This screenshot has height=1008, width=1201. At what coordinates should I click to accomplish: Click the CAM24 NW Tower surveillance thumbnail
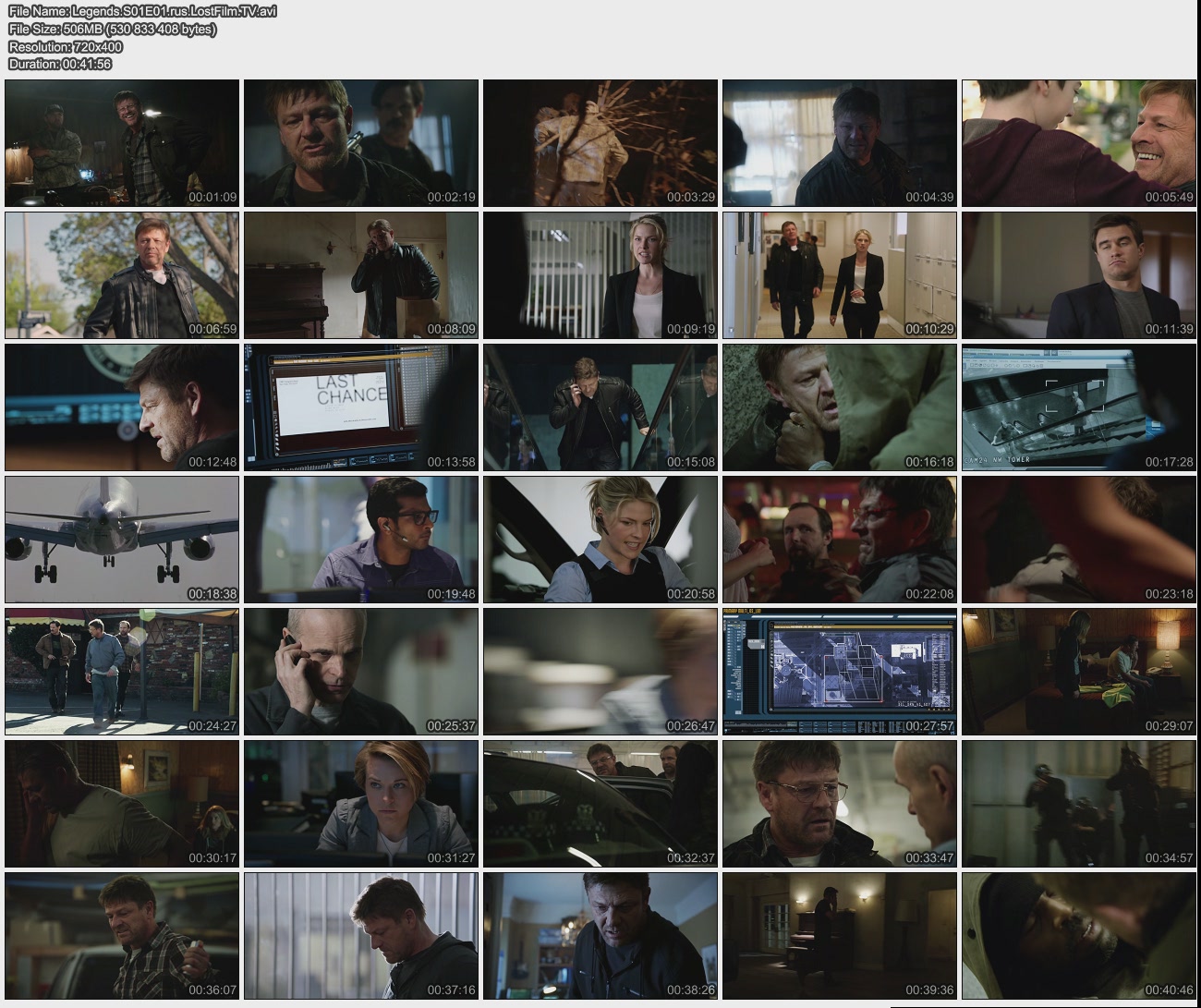click(1078, 407)
